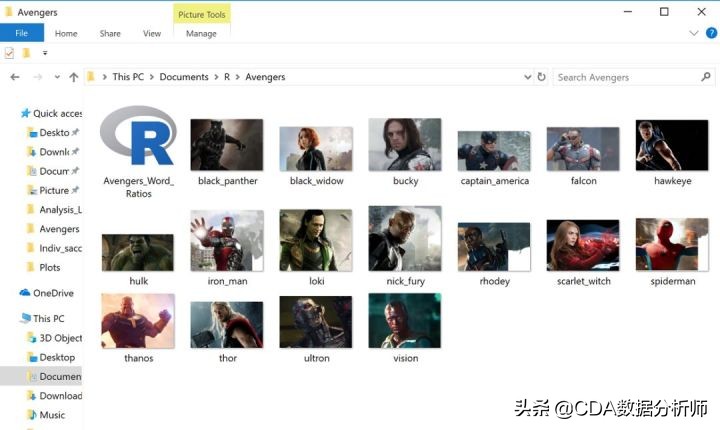
Task: Select the loki image thumbnail
Action: pos(316,240)
